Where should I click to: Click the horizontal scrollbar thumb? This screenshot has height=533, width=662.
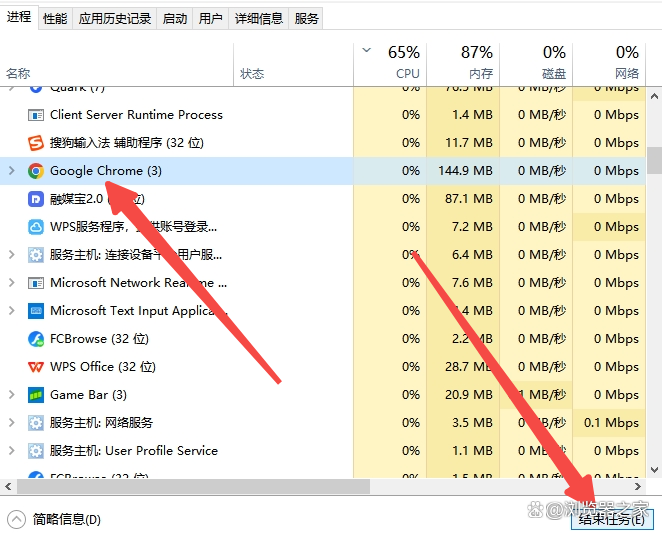193,487
